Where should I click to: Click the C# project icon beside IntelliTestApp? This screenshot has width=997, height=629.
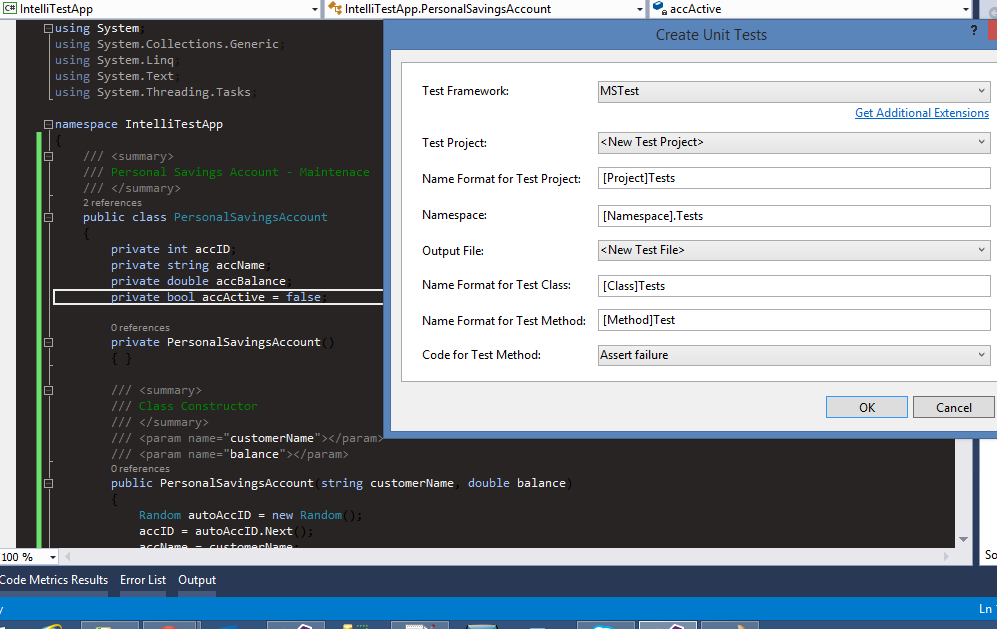[10, 8]
